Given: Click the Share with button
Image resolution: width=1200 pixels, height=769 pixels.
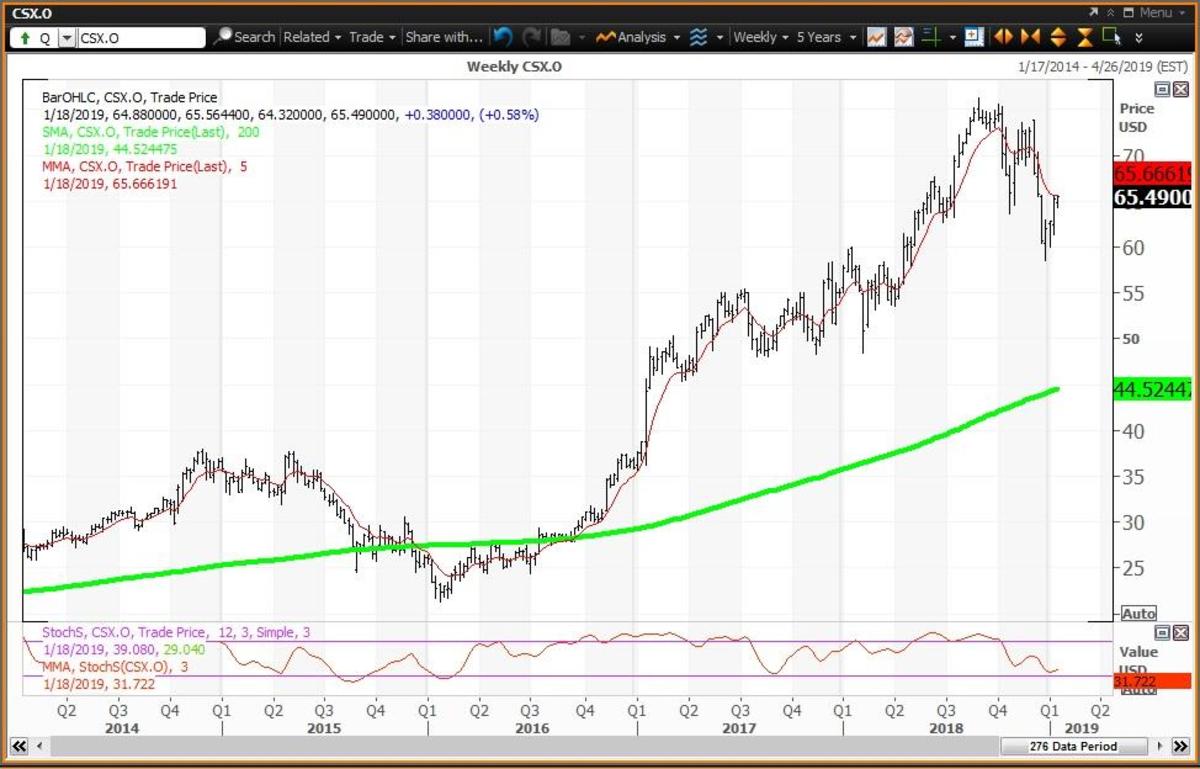Looking at the screenshot, I should (444, 37).
